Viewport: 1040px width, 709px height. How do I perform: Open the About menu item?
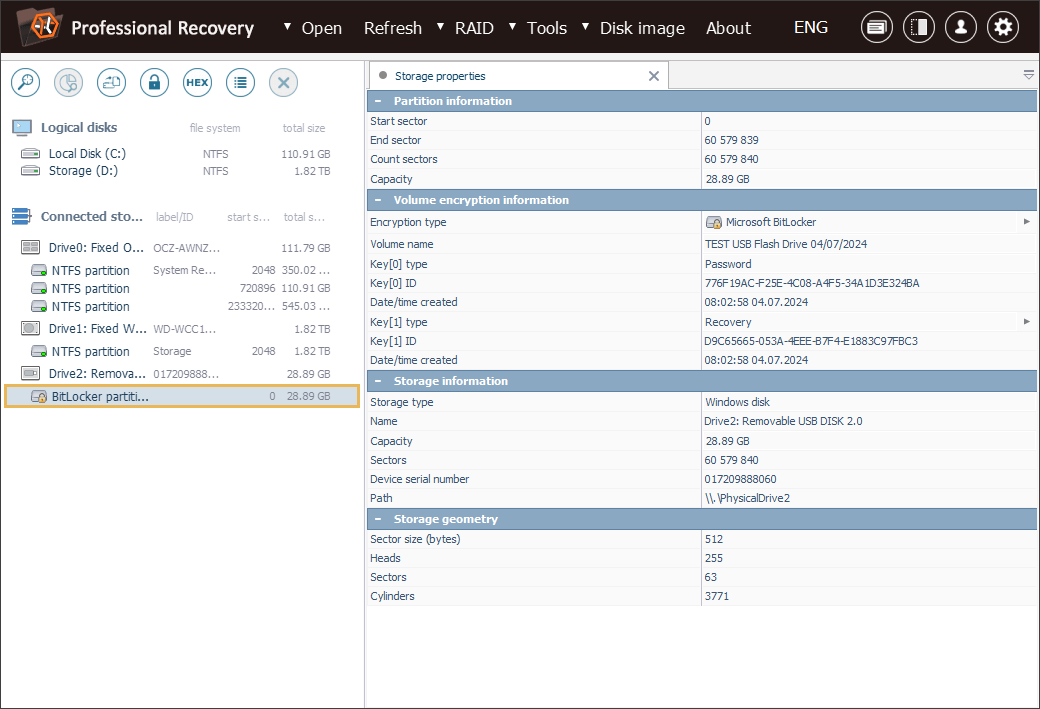coord(728,28)
